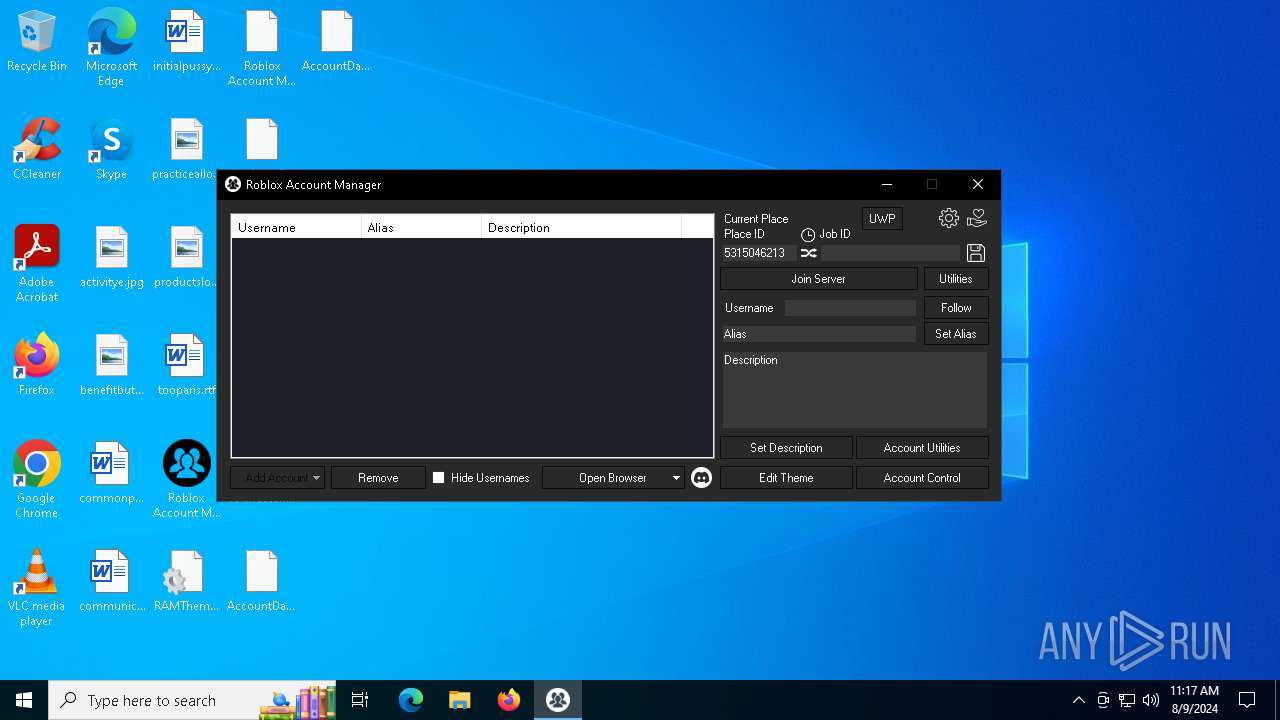Image resolution: width=1280 pixels, height=720 pixels.
Task: Enable the Hide Usernames checkbox
Action: pos(438,478)
